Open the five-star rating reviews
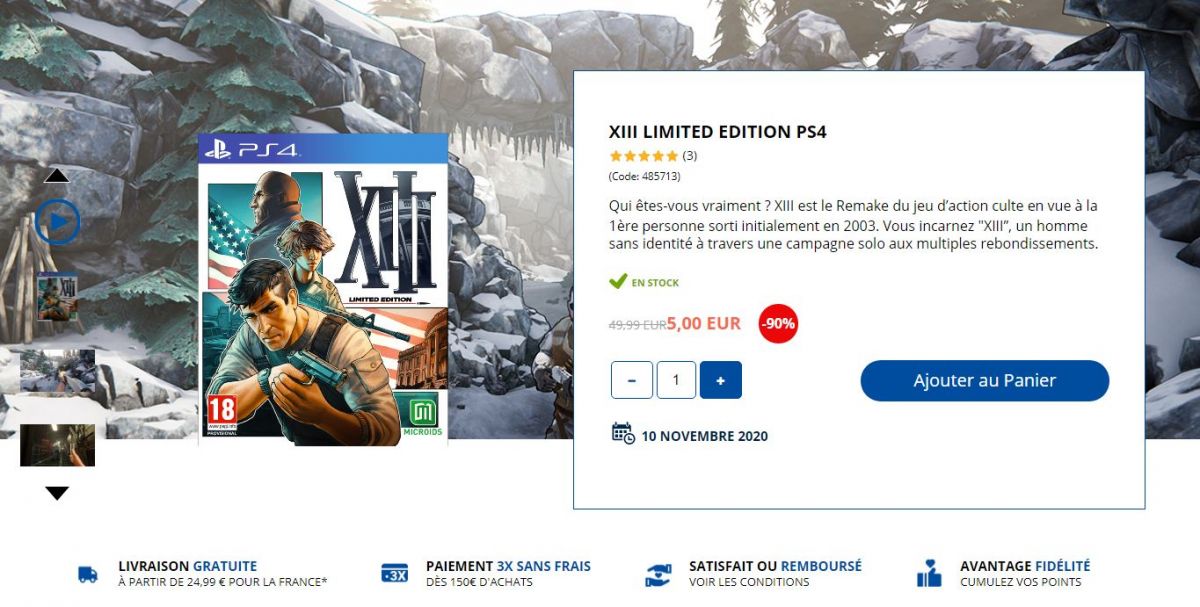 tap(643, 156)
